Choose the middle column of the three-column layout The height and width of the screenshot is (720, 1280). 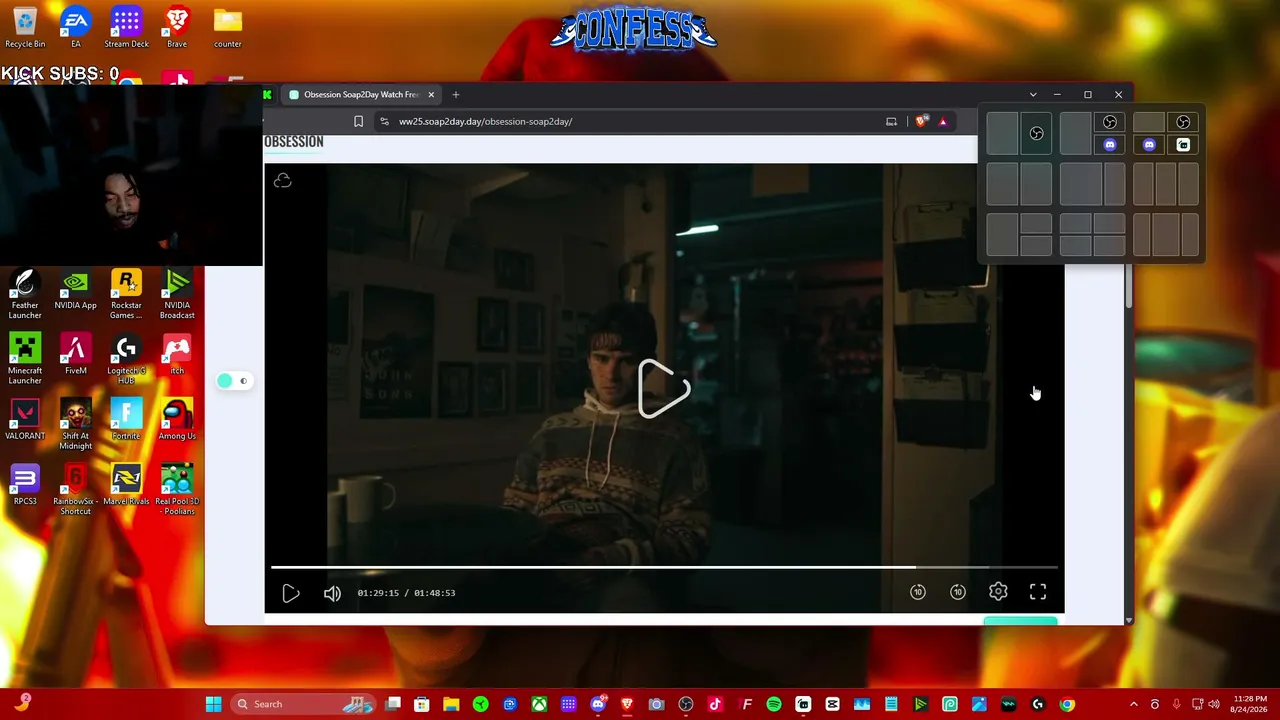pyautogui.click(x=1166, y=184)
